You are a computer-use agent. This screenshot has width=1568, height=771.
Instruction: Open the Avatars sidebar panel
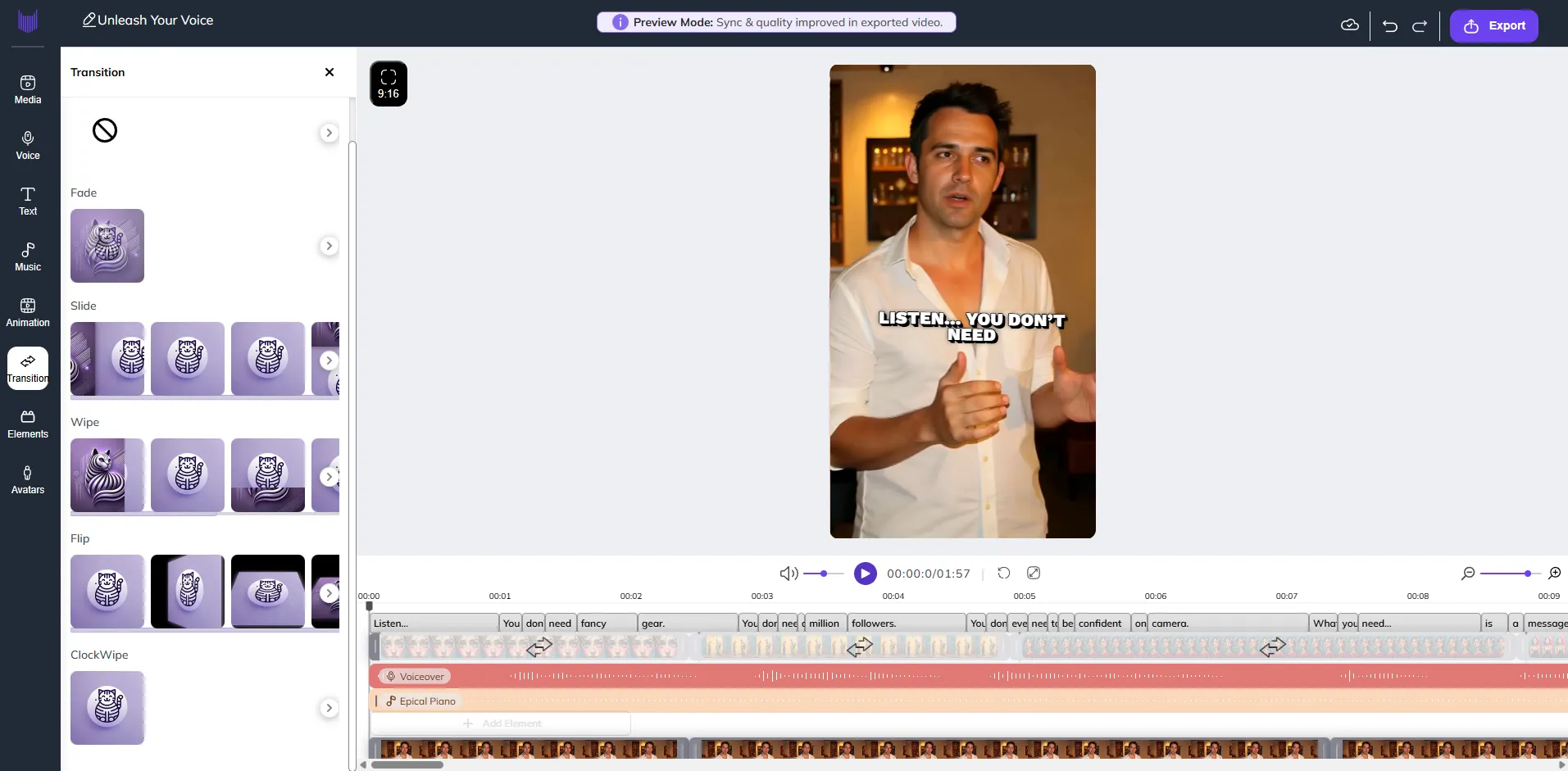(28, 479)
